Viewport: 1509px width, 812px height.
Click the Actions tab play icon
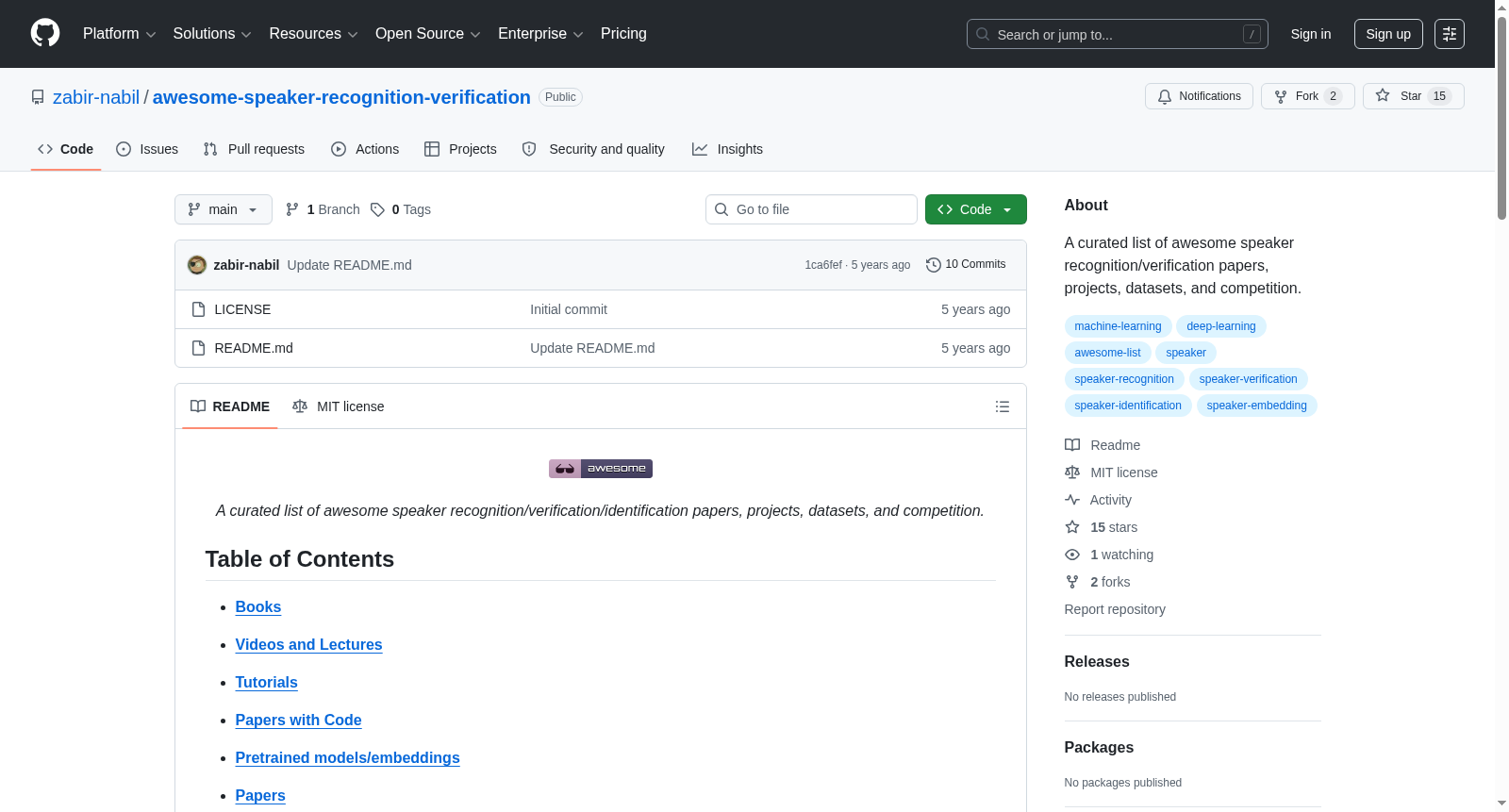(x=339, y=149)
